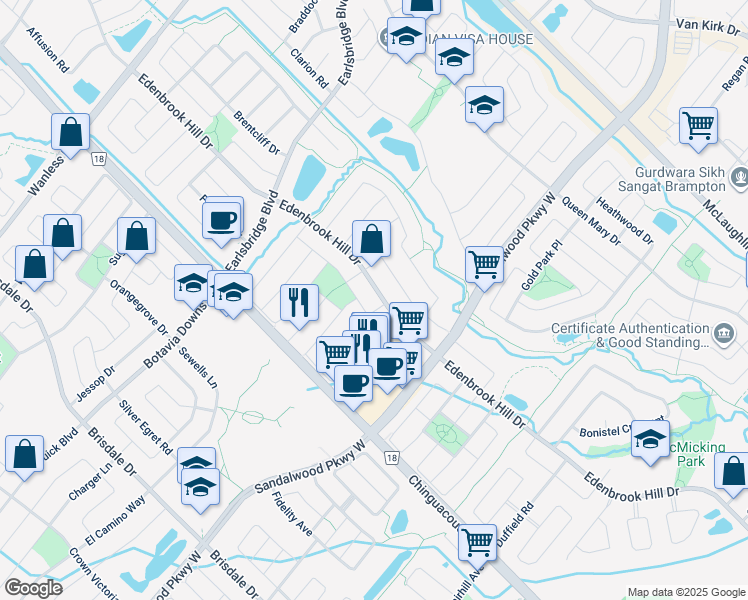
Task: Select the shopping bag marker near Quick Blvd
Action: click(24, 453)
